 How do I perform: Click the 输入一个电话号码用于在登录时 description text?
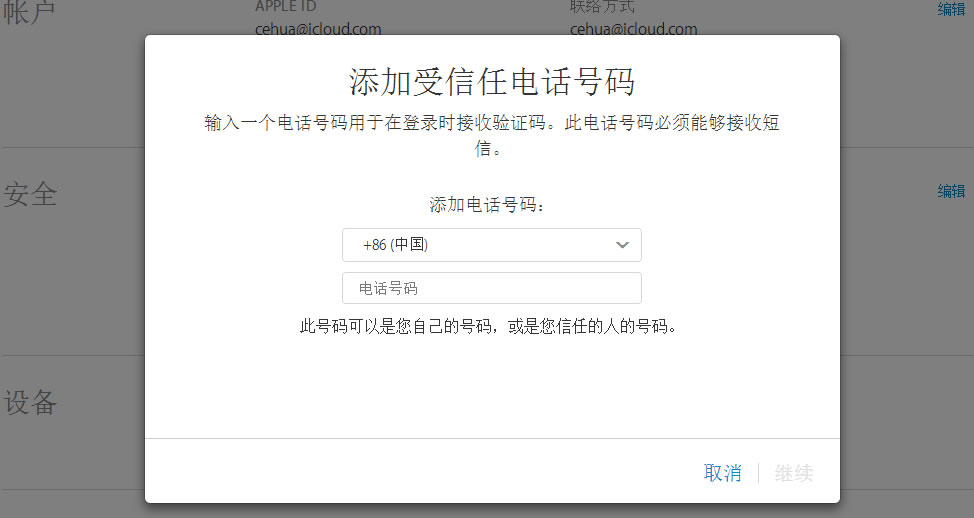click(x=491, y=135)
